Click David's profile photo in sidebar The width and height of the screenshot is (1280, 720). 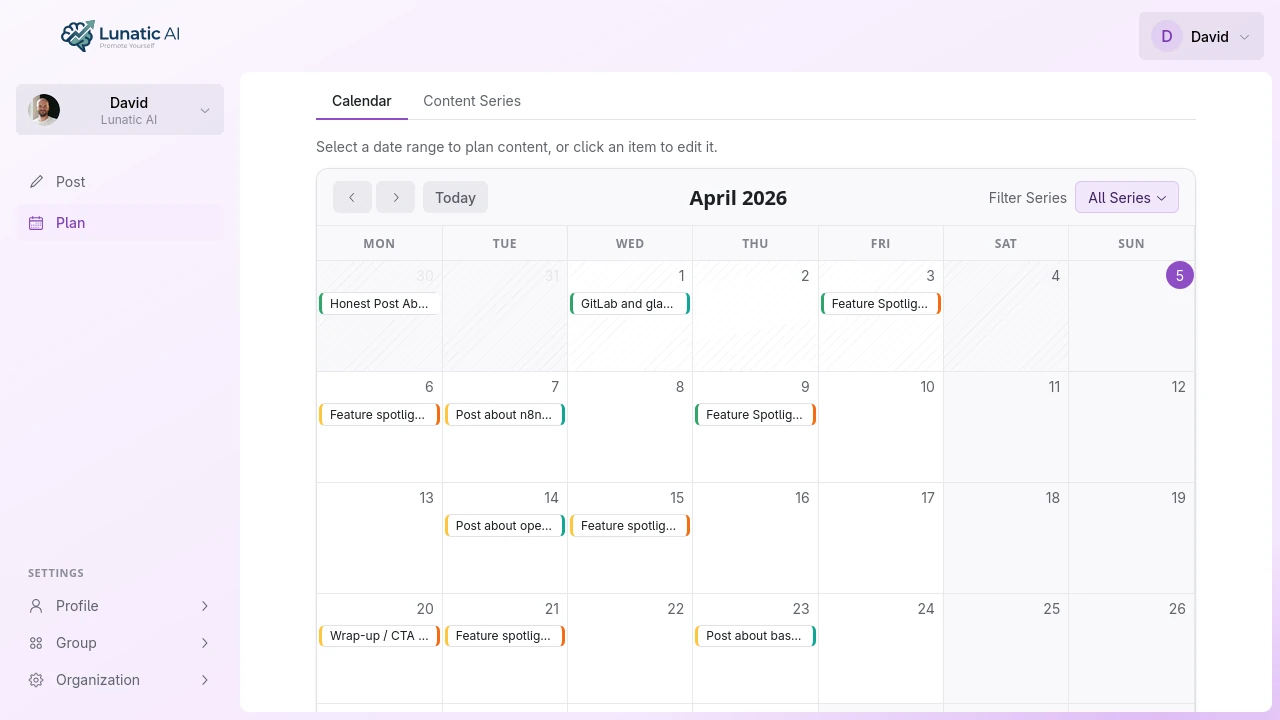(44, 110)
